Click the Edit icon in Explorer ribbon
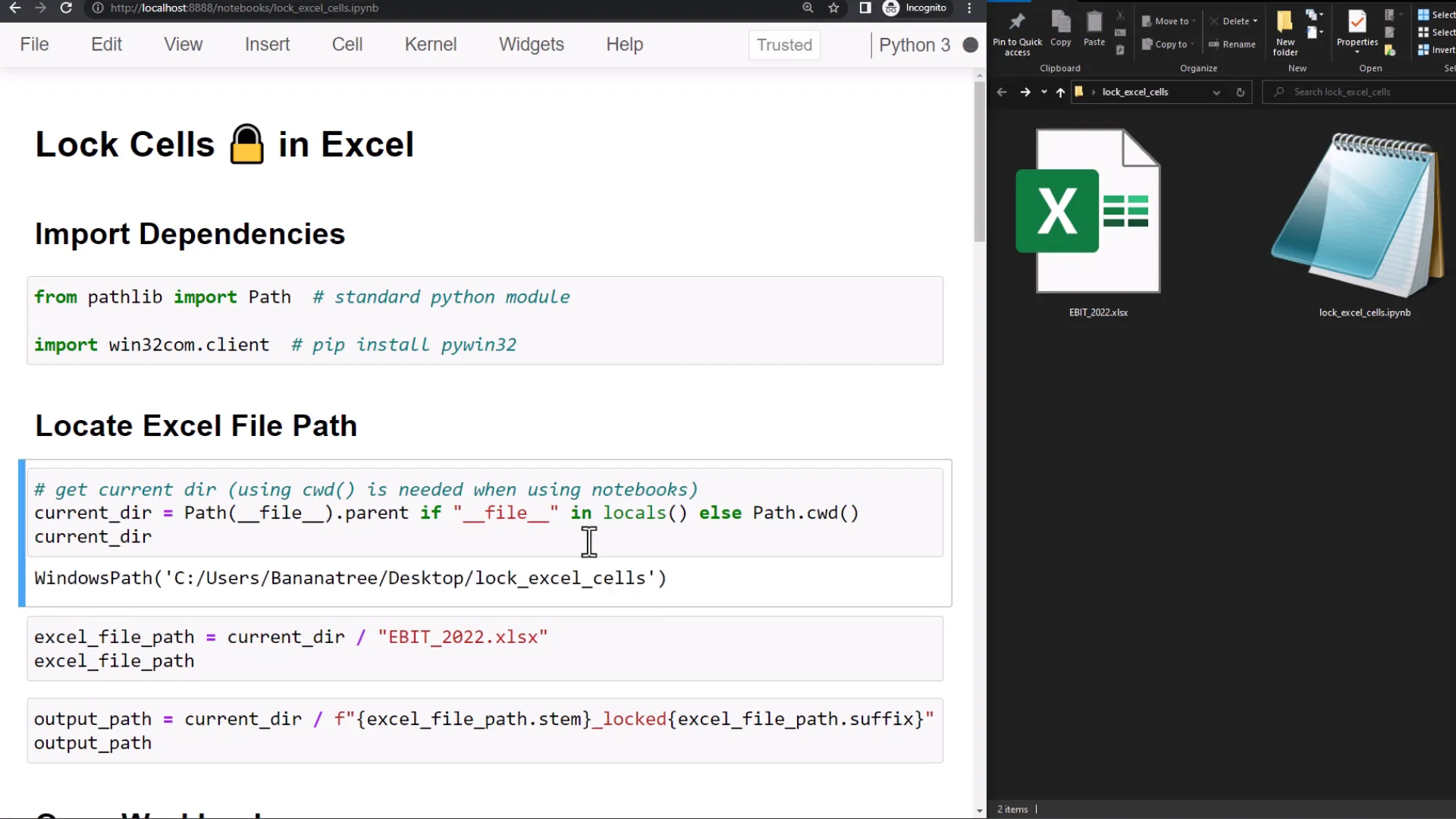Screen dimensions: 1456x819 click(1390, 33)
